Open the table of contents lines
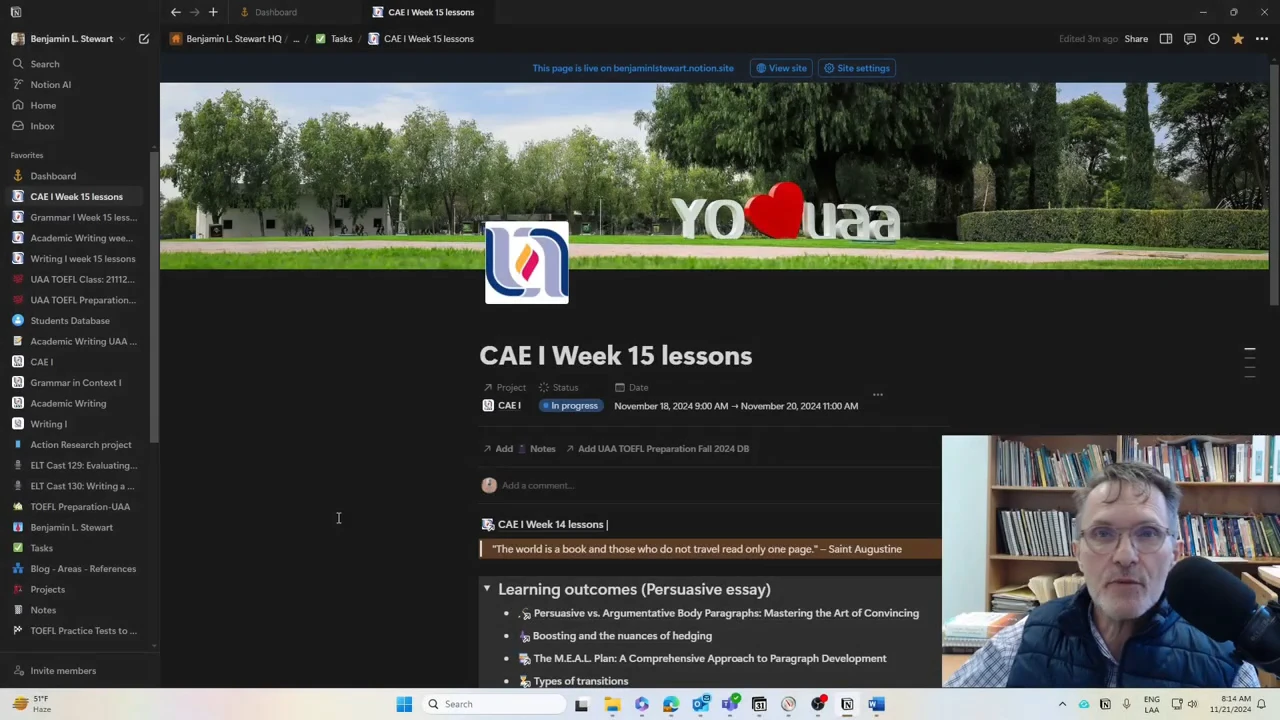The height and width of the screenshot is (720, 1280). tap(1249, 362)
